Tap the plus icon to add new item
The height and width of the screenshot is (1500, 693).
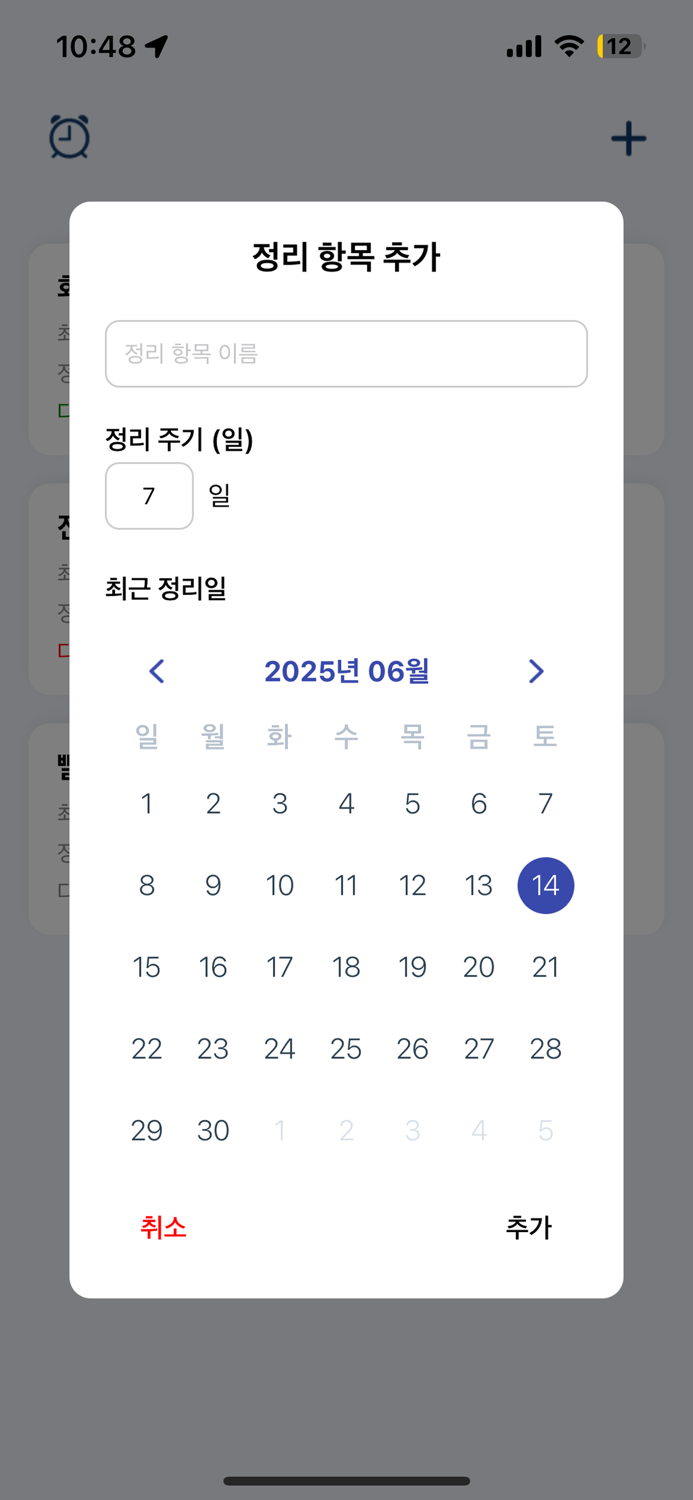click(628, 138)
